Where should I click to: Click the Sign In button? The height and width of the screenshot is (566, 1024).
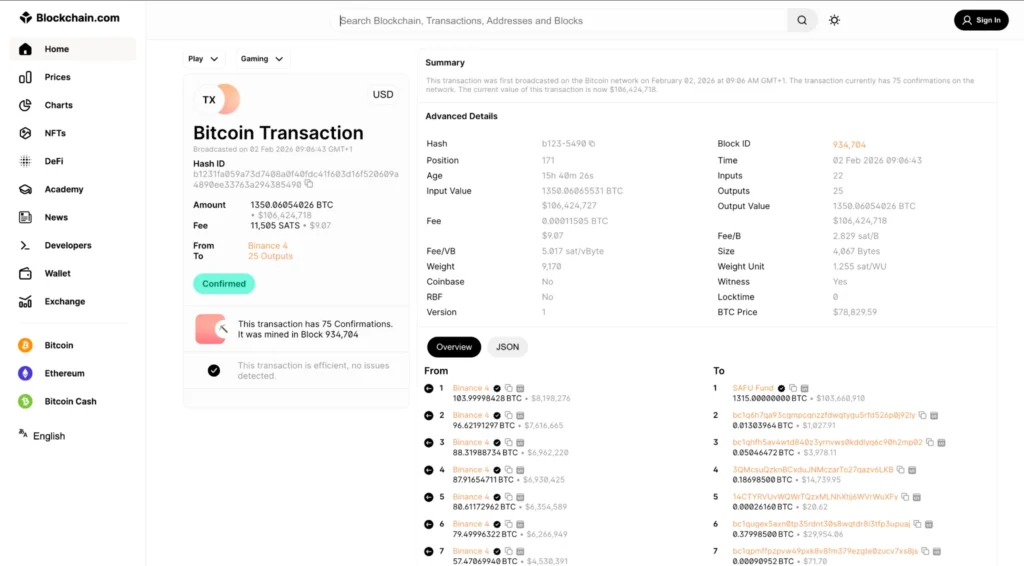pyautogui.click(x=980, y=20)
